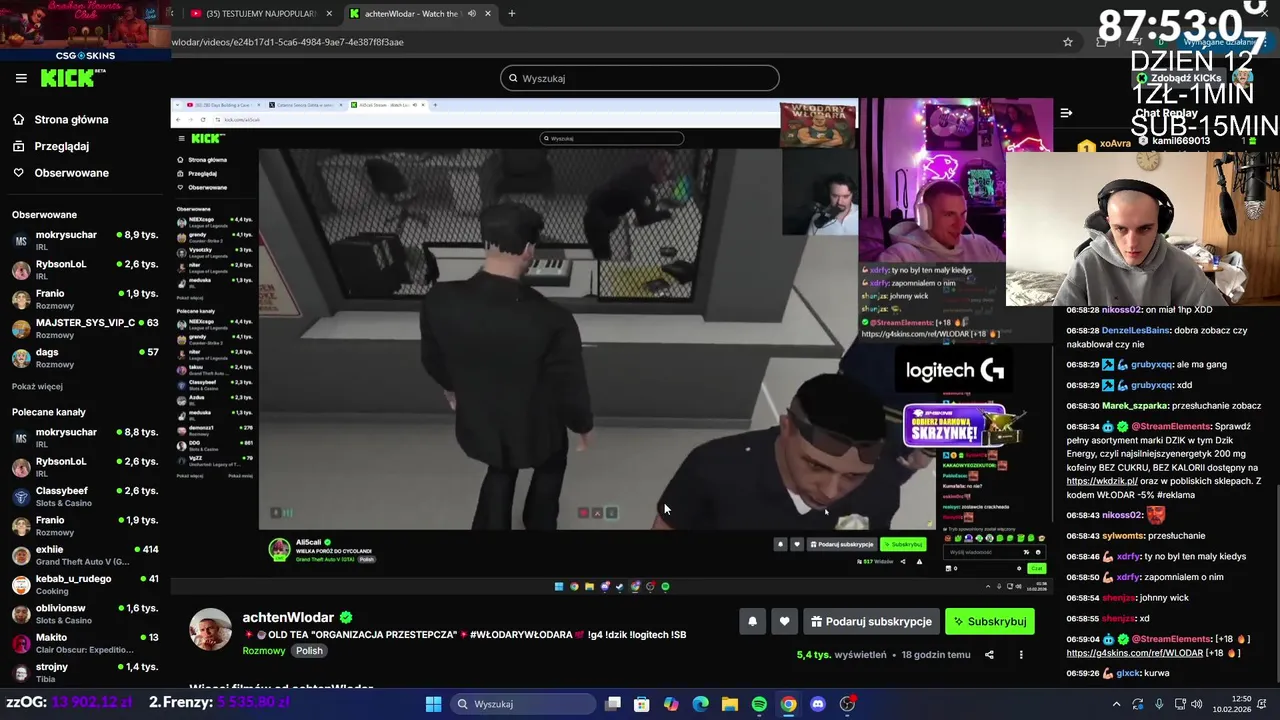This screenshot has height=720, width=1280.
Task: Click chat user glxck name
Action: (x=1129, y=673)
